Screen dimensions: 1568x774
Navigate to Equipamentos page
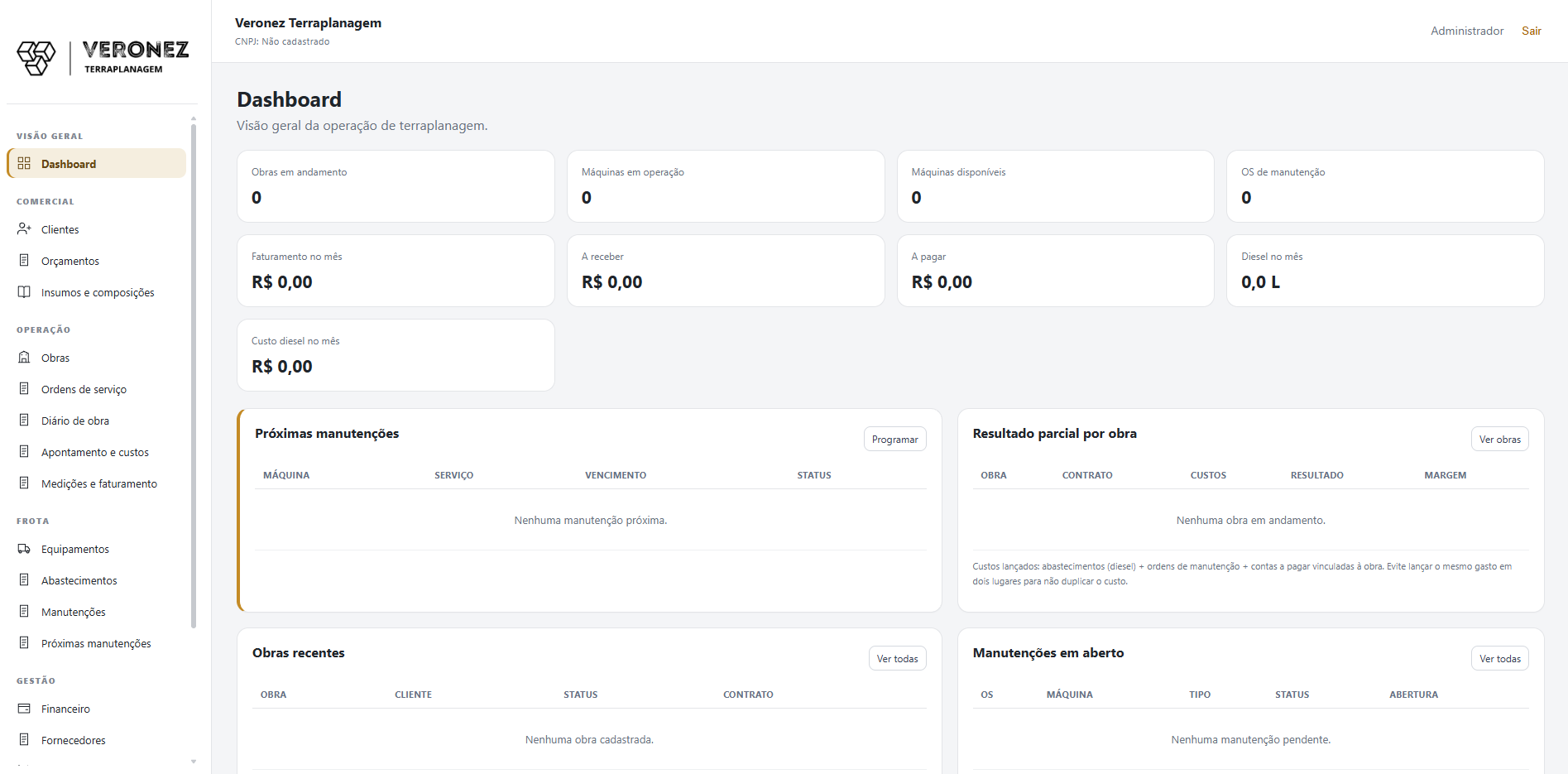[97, 549]
